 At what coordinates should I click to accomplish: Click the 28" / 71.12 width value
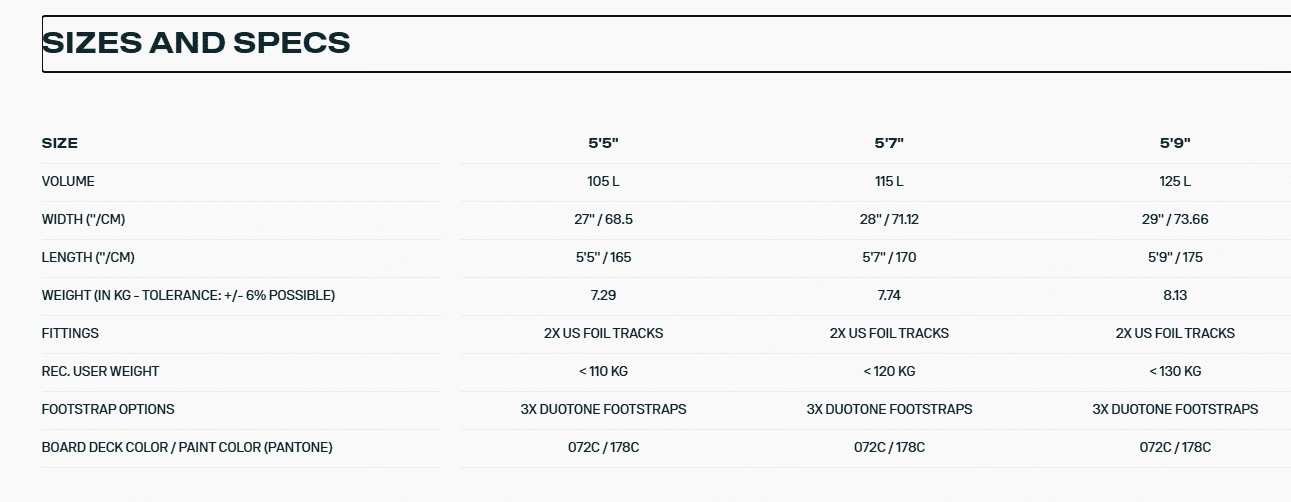point(889,220)
